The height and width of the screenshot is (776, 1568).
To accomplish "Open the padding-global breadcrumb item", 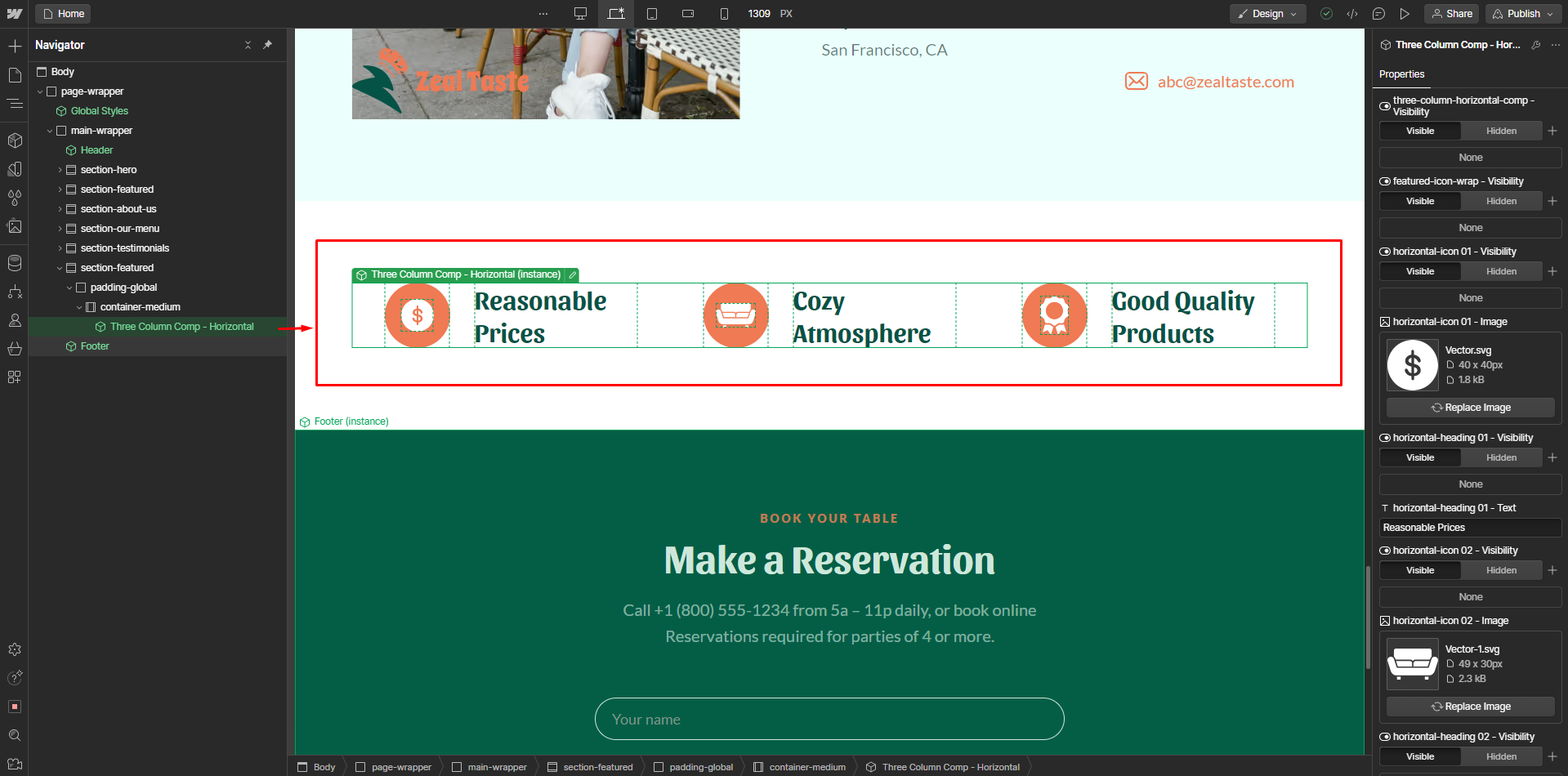I will tap(700, 766).
